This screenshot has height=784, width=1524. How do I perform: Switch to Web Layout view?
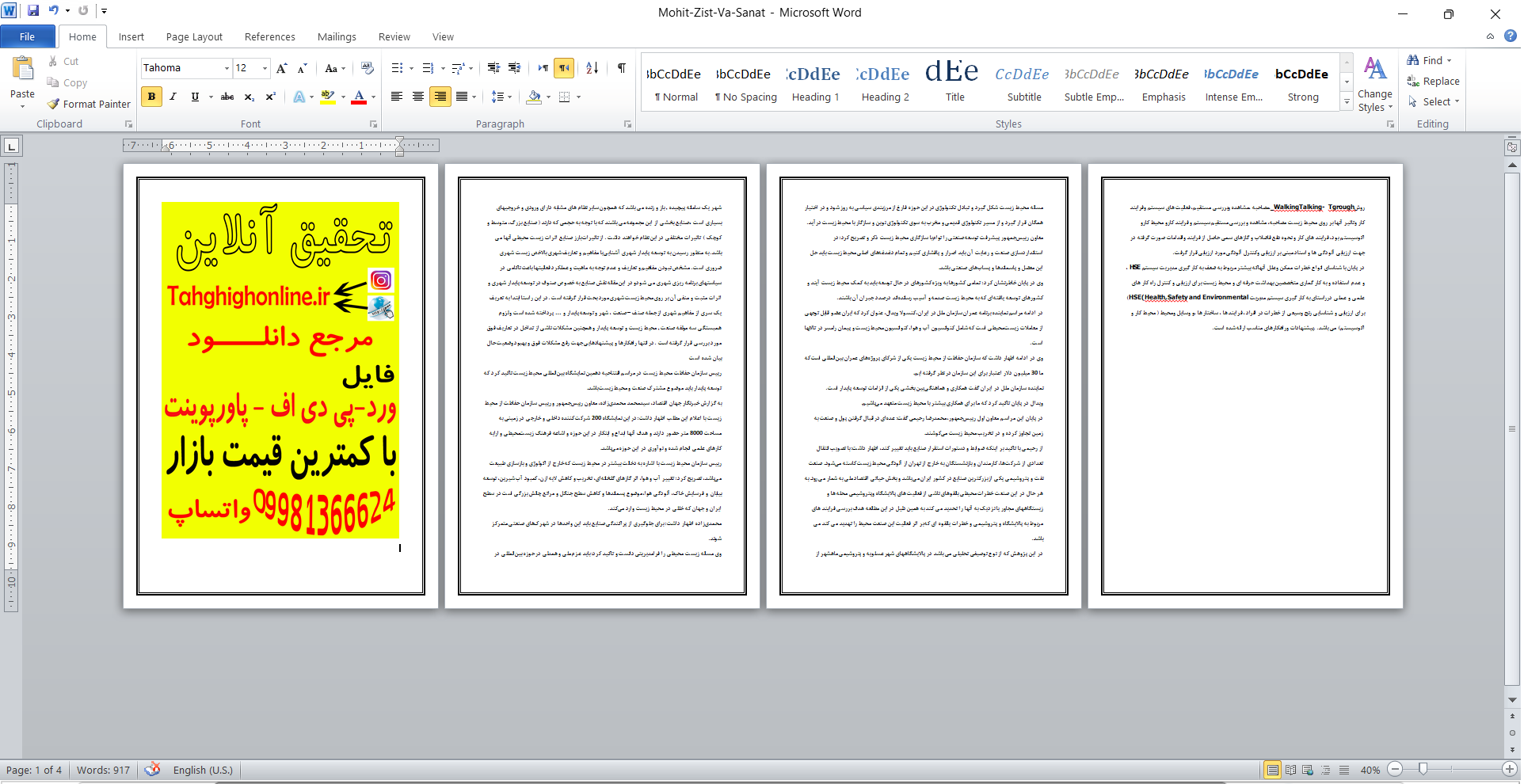[1308, 770]
